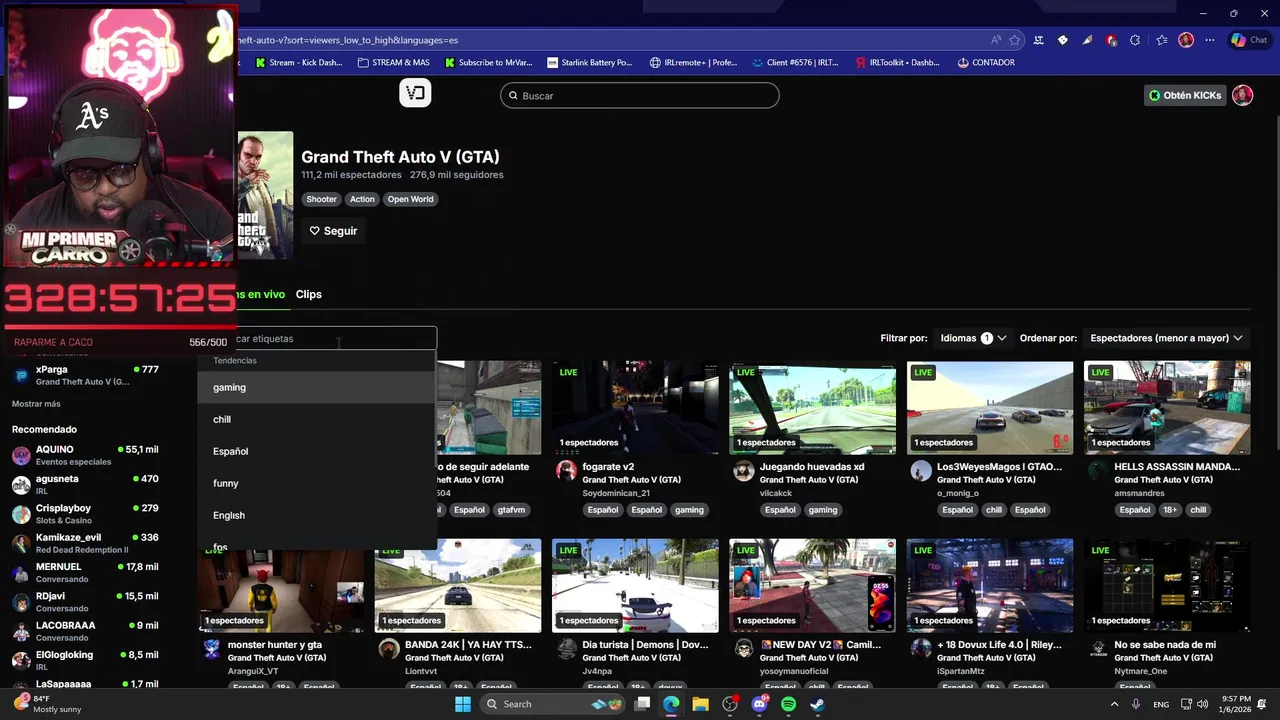Open agusneta in the recommended channels
1280x720 pixels.
coord(85,485)
